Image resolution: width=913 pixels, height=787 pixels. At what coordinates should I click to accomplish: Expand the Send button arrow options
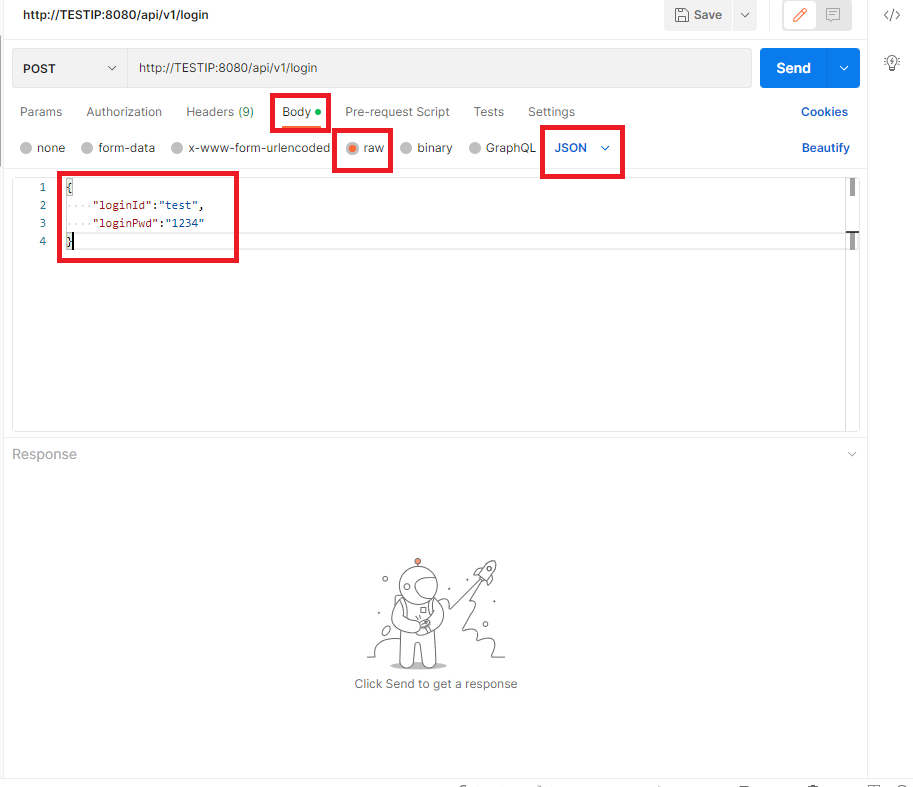[x=844, y=68]
